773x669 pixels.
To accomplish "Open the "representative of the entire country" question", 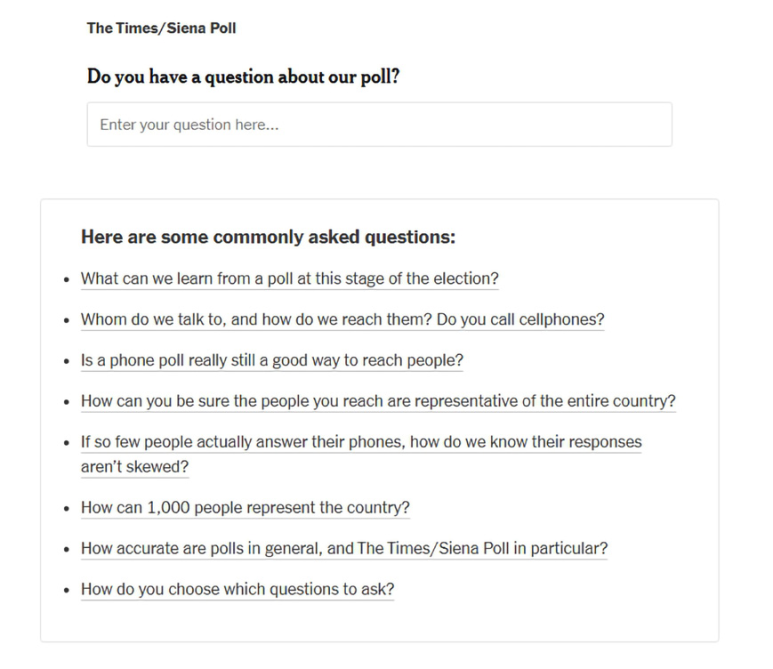I will 378,401.
